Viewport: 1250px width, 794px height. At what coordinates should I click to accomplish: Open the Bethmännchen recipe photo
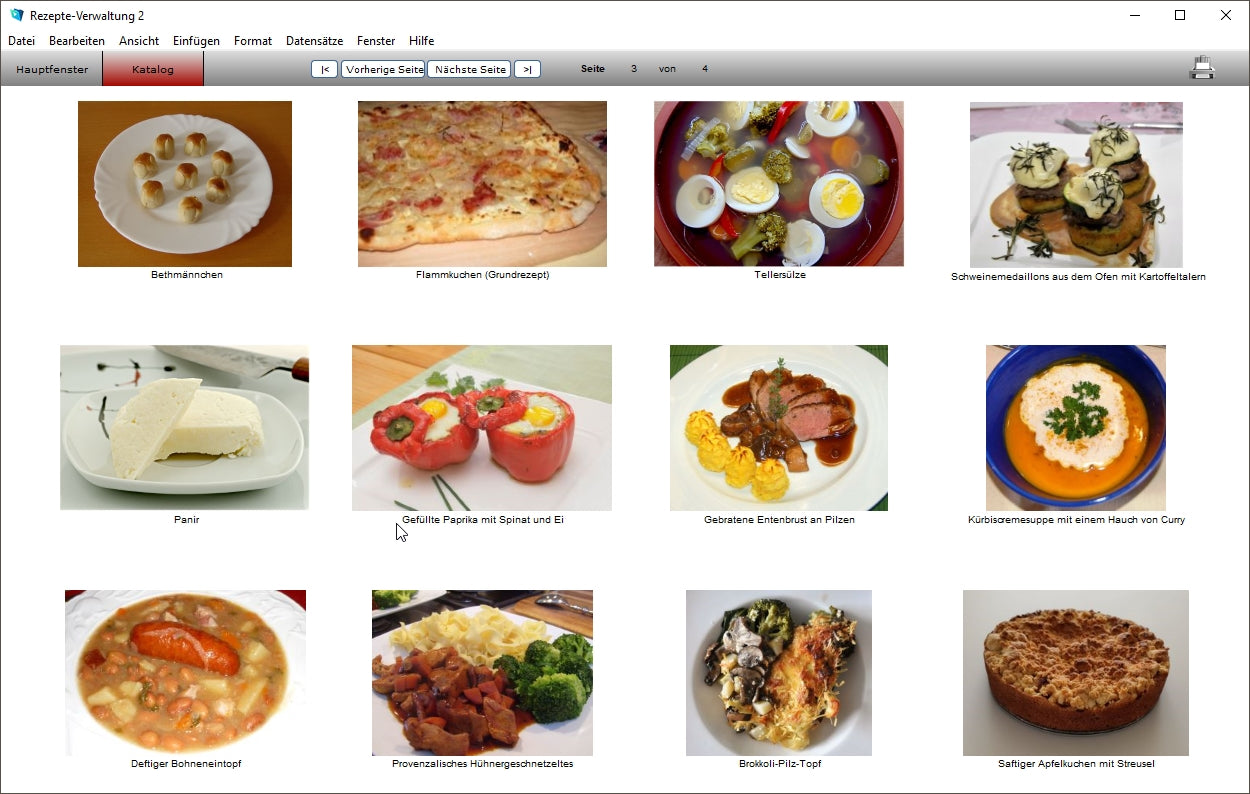click(x=185, y=184)
